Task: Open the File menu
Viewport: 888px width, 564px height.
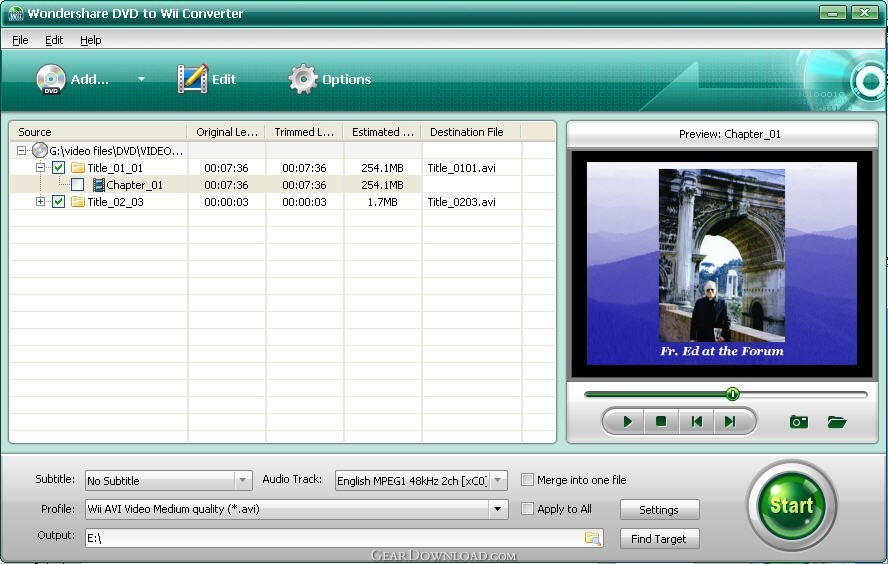Action: 20,40
